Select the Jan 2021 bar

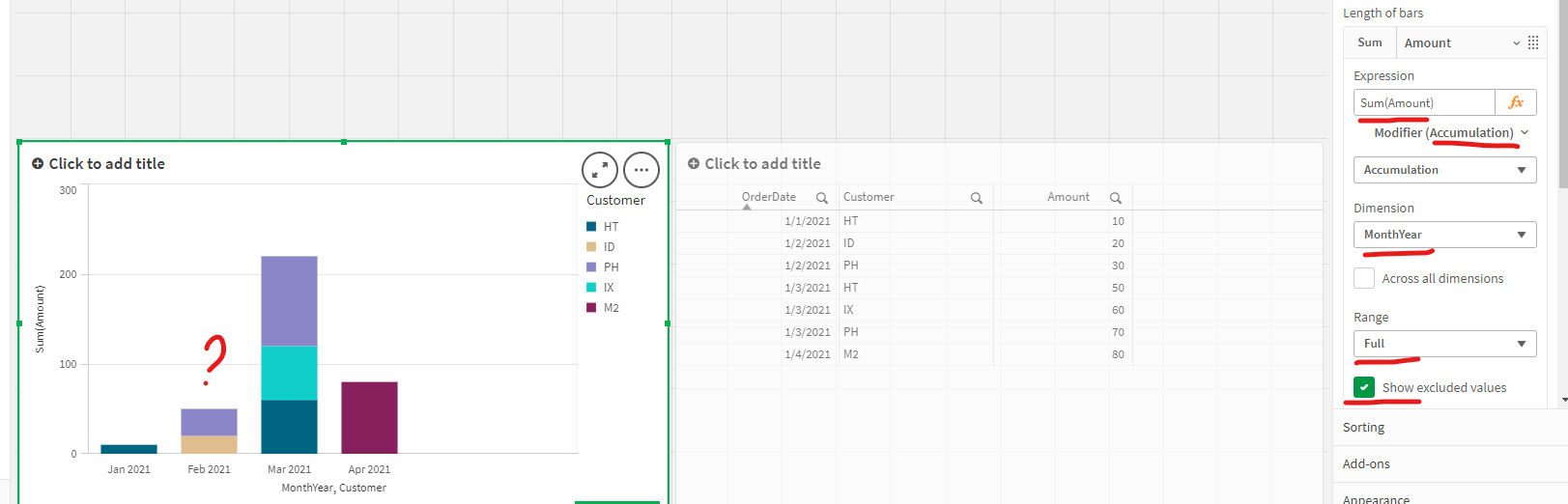click(x=128, y=449)
